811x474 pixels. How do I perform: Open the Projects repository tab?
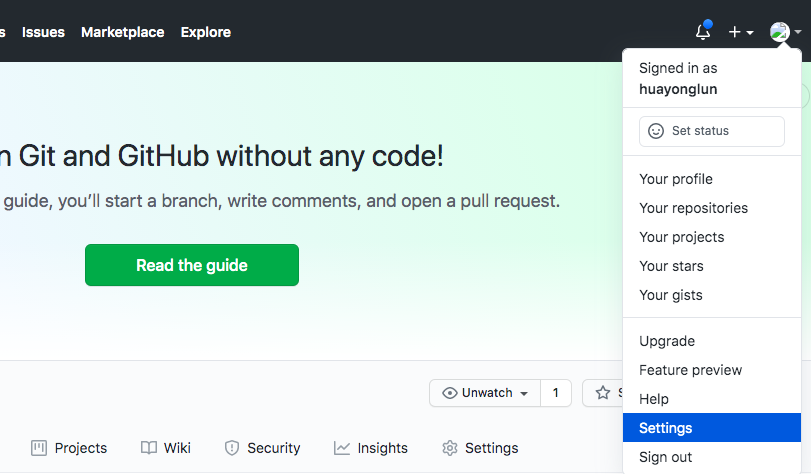click(x=69, y=448)
